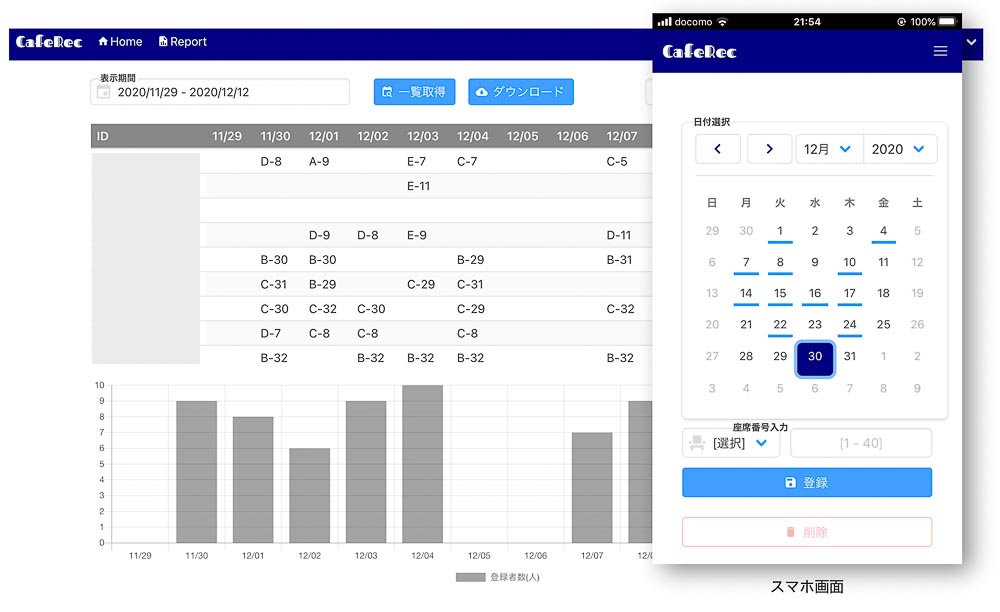This screenshot has height=612, width=1000.
Task: Toggle the 登録者数(人) chart legend swatch
Action: [x=470, y=577]
